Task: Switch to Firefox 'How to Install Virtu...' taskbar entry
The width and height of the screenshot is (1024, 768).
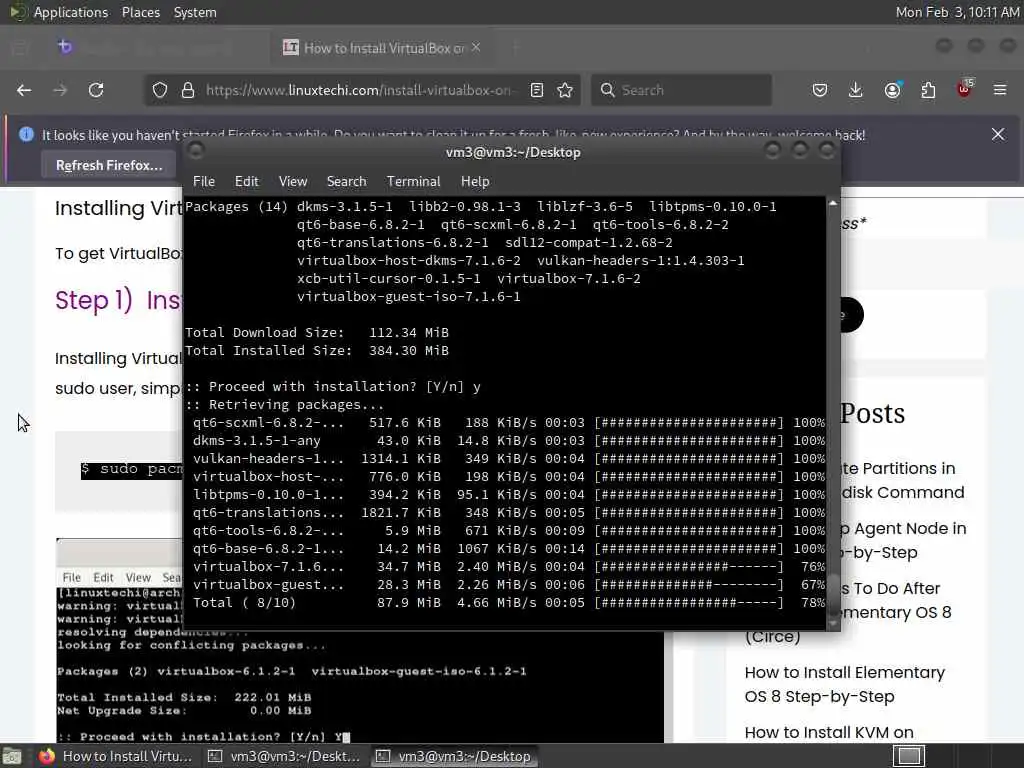Action: pos(116,756)
